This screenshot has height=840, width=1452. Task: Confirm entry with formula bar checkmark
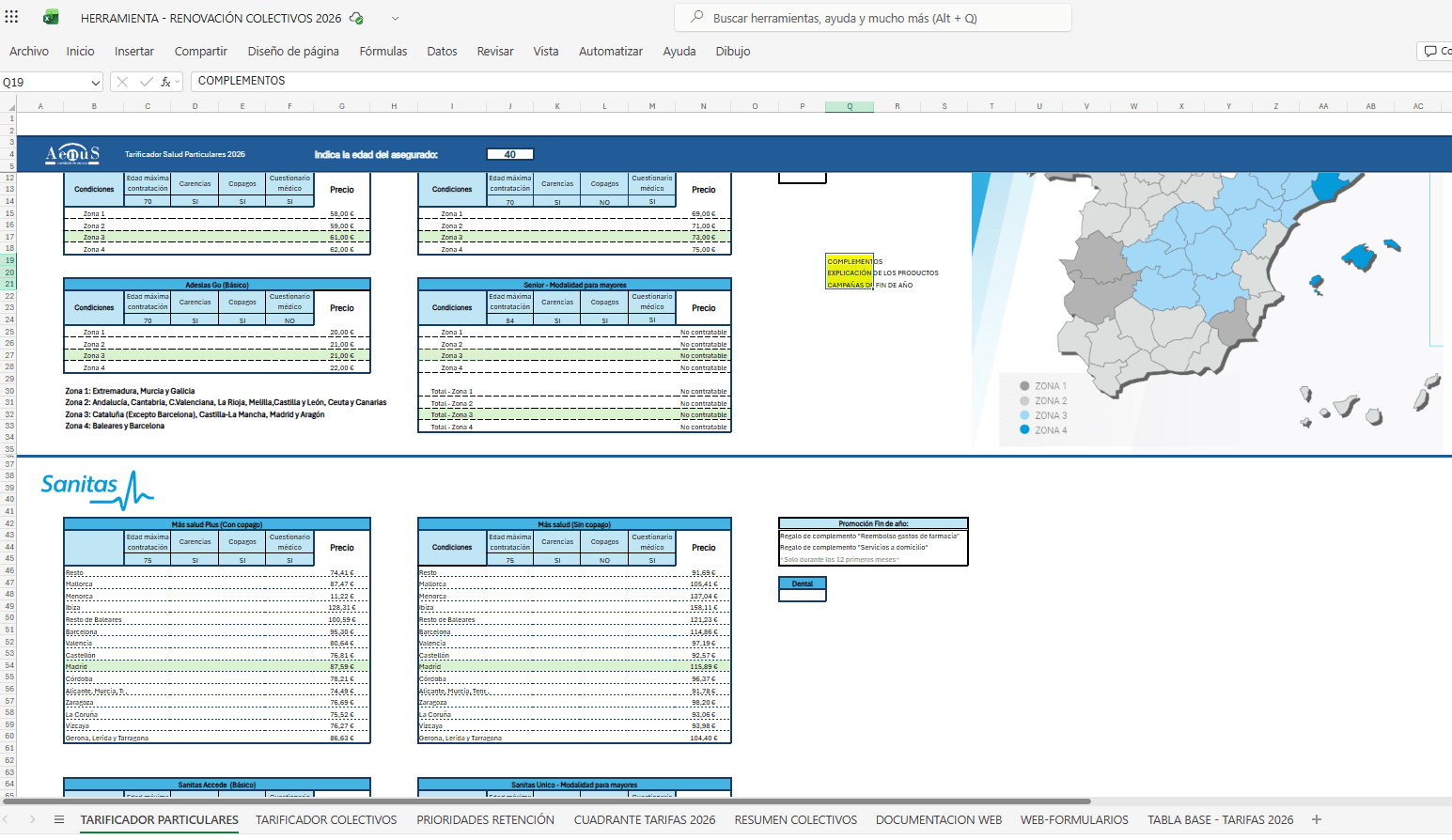146,82
